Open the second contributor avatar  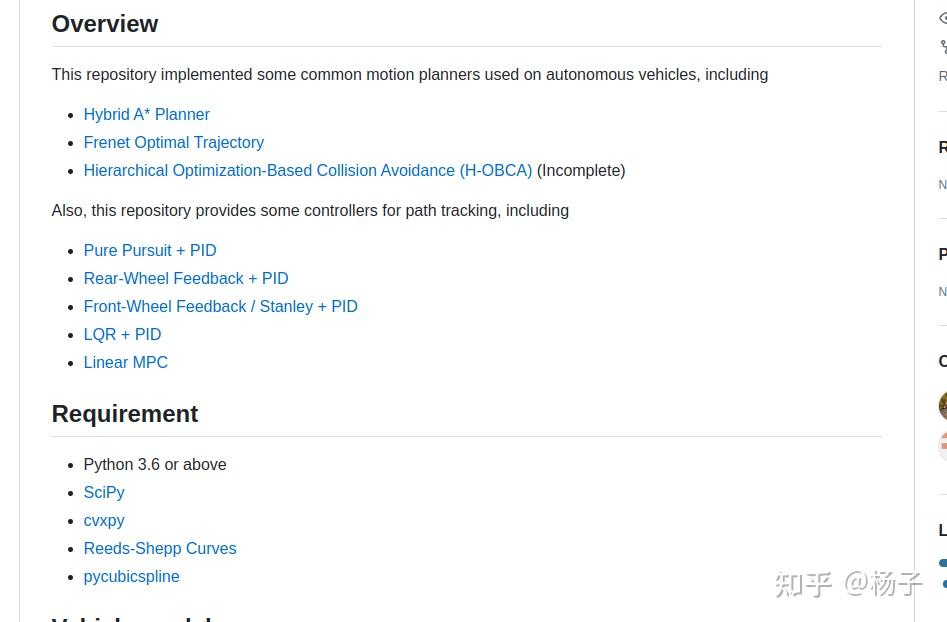(942, 445)
